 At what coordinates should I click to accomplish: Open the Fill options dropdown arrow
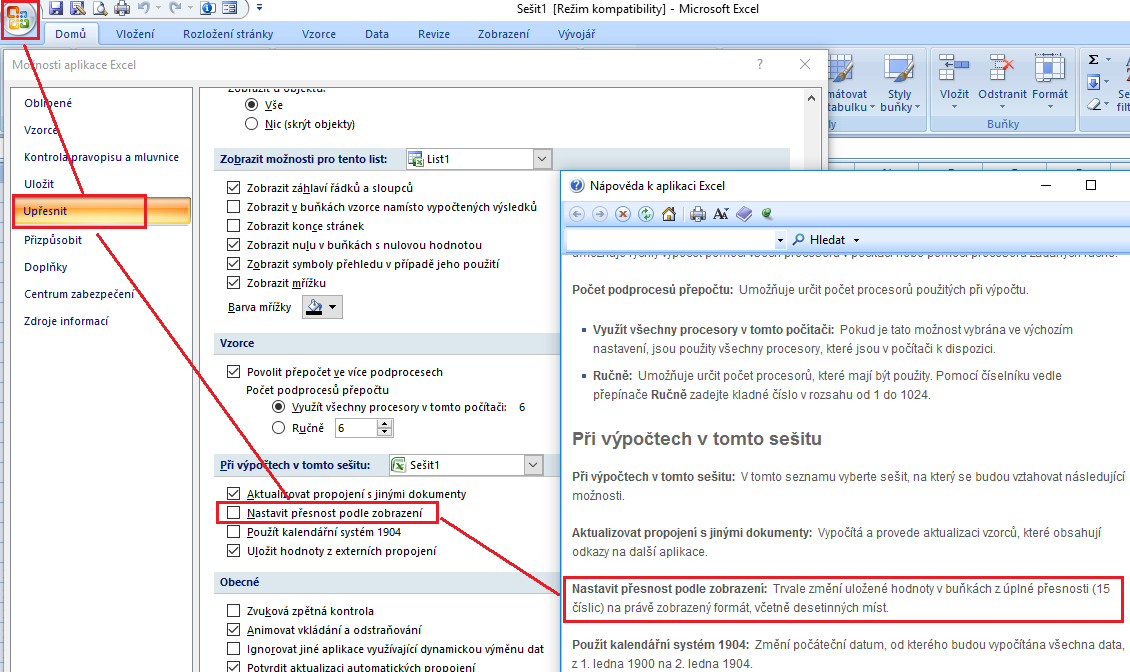pyautogui.click(x=1106, y=82)
